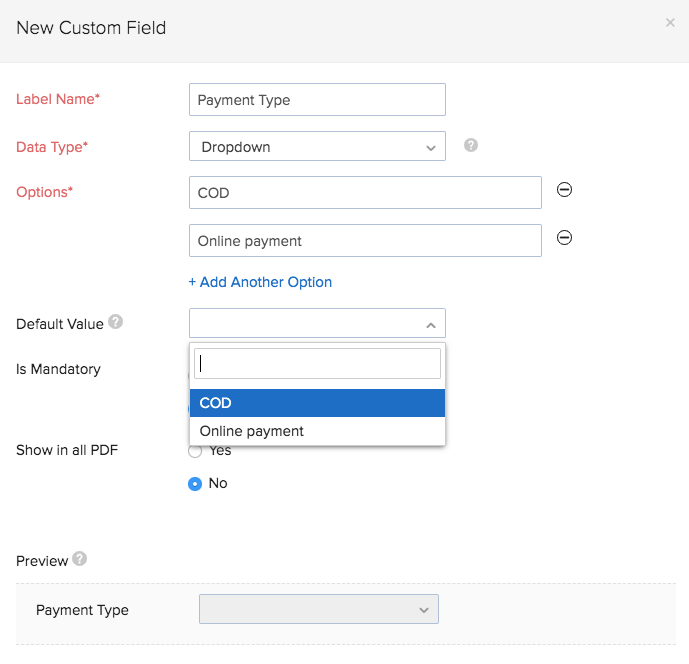The width and height of the screenshot is (689, 664).
Task: Click the search box inside the dropdown list
Action: [x=317, y=364]
